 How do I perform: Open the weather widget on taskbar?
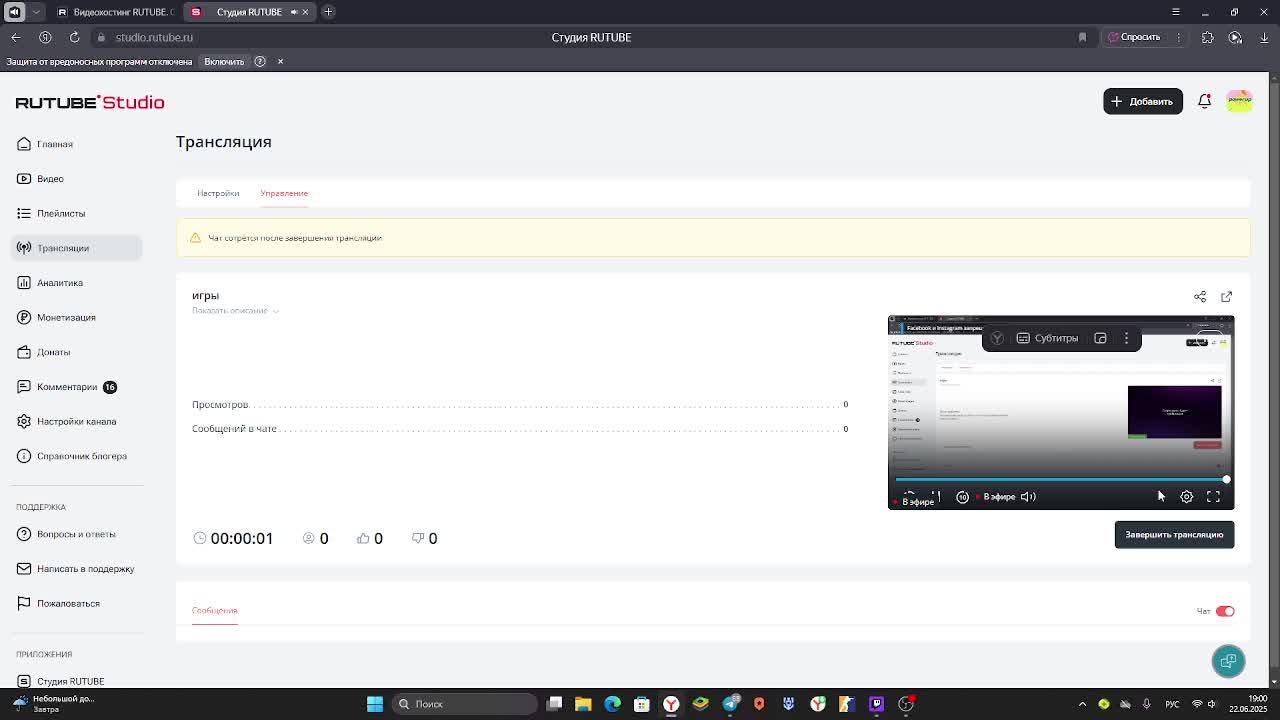click(x=52, y=704)
